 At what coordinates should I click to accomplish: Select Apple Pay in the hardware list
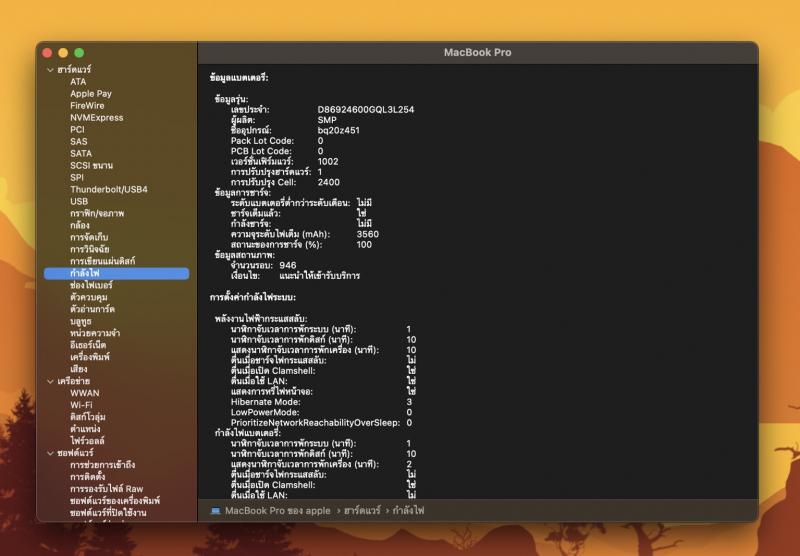90,94
